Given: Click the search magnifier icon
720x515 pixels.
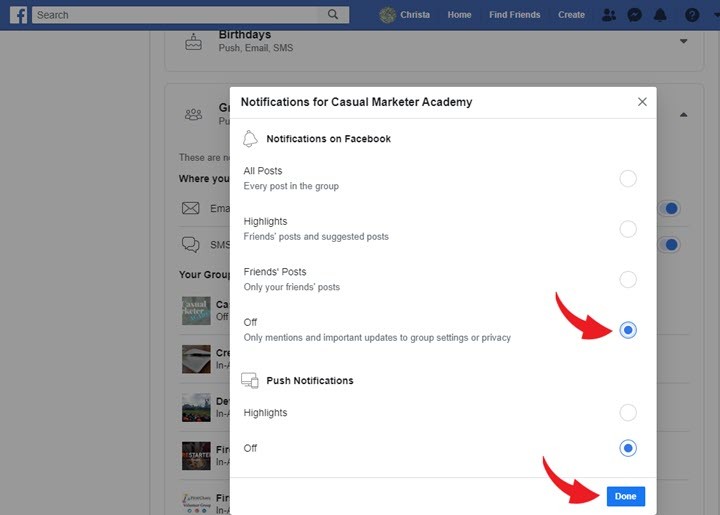Looking at the screenshot, I should (x=333, y=15).
